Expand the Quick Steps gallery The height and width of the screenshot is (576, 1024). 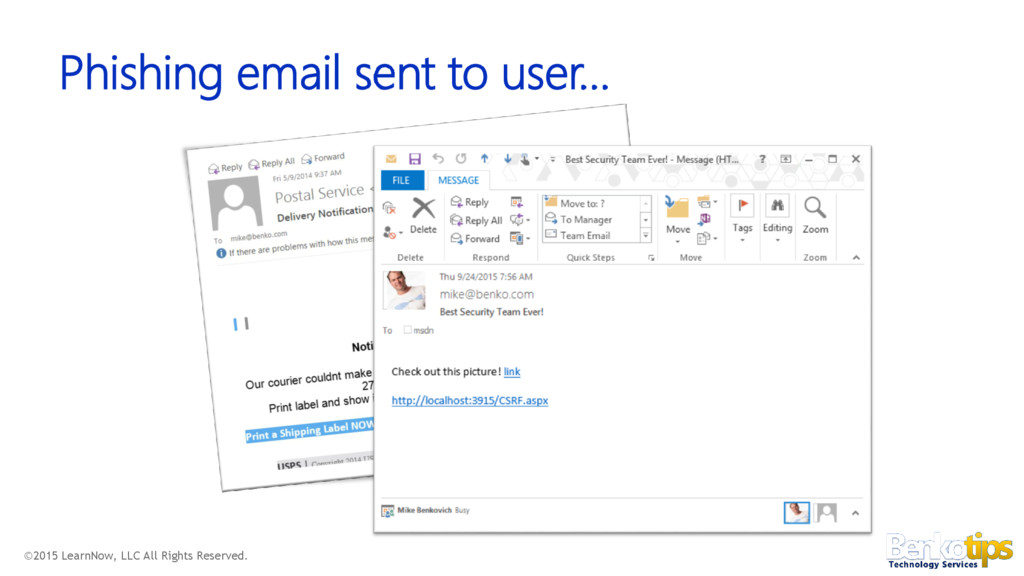(x=646, y=236)
